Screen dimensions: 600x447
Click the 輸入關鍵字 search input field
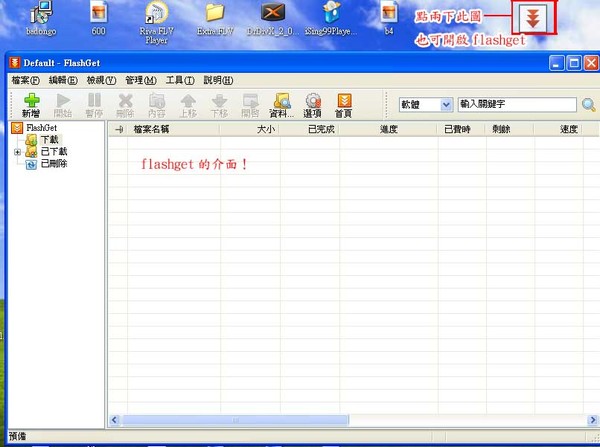pos(517,104)
